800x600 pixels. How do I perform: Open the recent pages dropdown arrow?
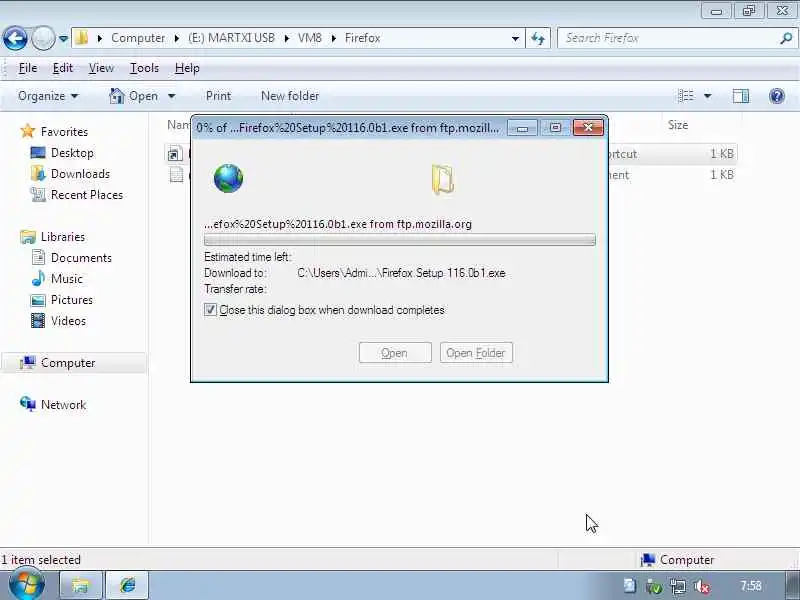(x=63, y=38)
